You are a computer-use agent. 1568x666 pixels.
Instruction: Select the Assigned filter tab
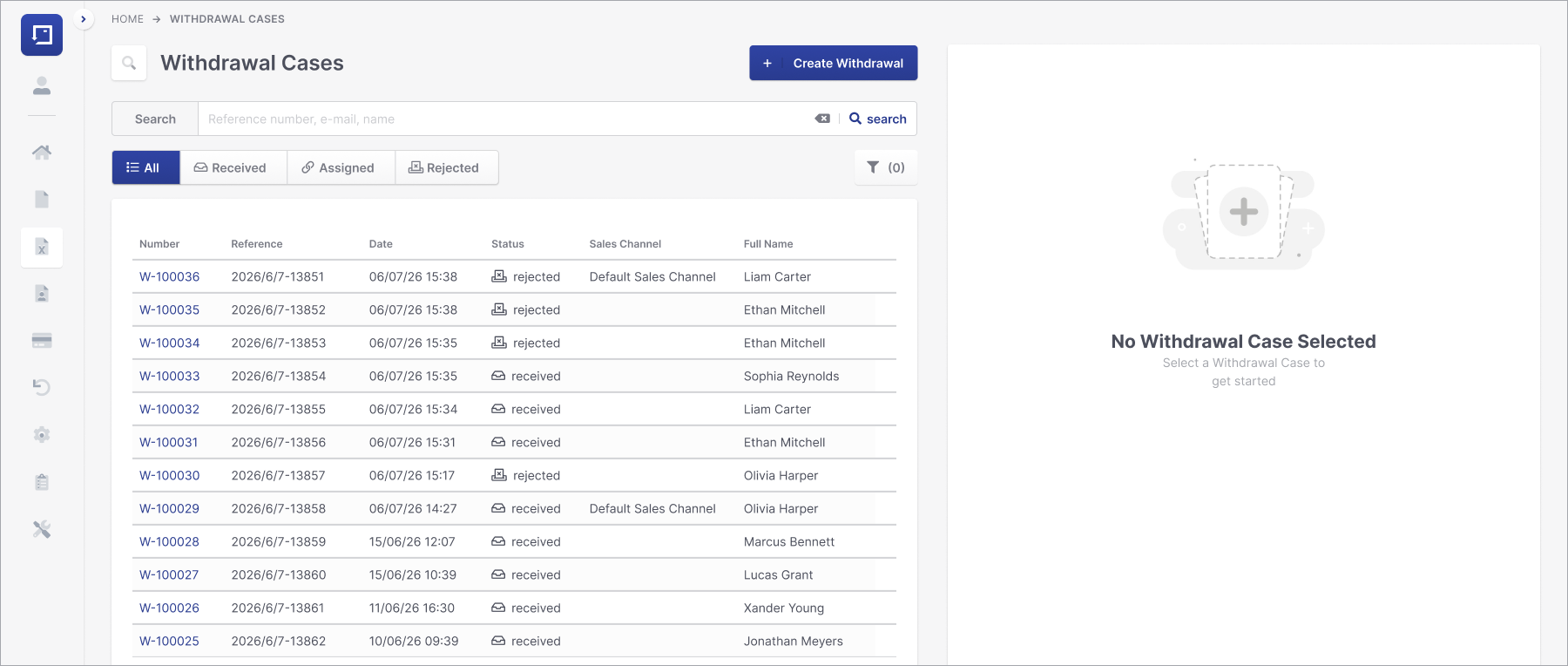pos(341,167)
